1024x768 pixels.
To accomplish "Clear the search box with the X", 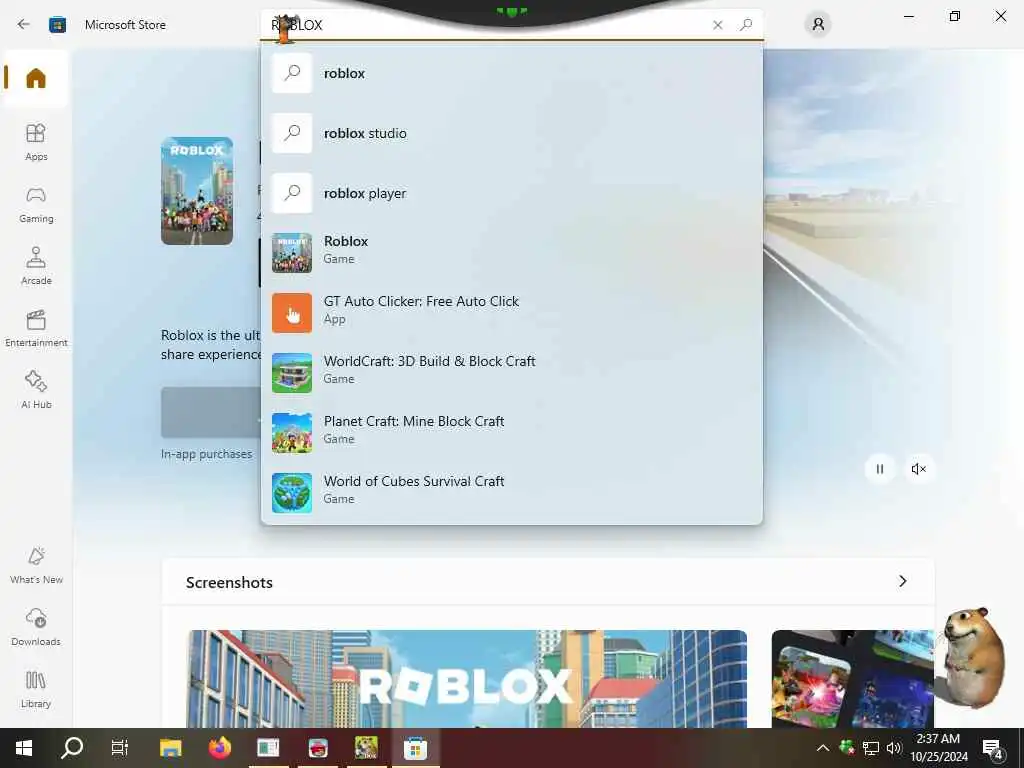I will pos(718,25).
